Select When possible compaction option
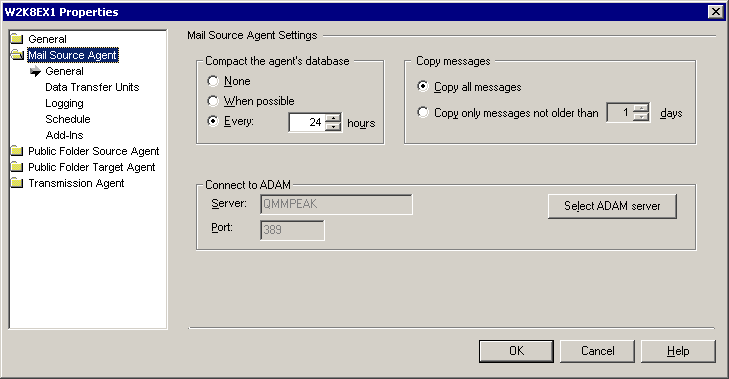This screenshot has height=379, width=729. point(213,101)
